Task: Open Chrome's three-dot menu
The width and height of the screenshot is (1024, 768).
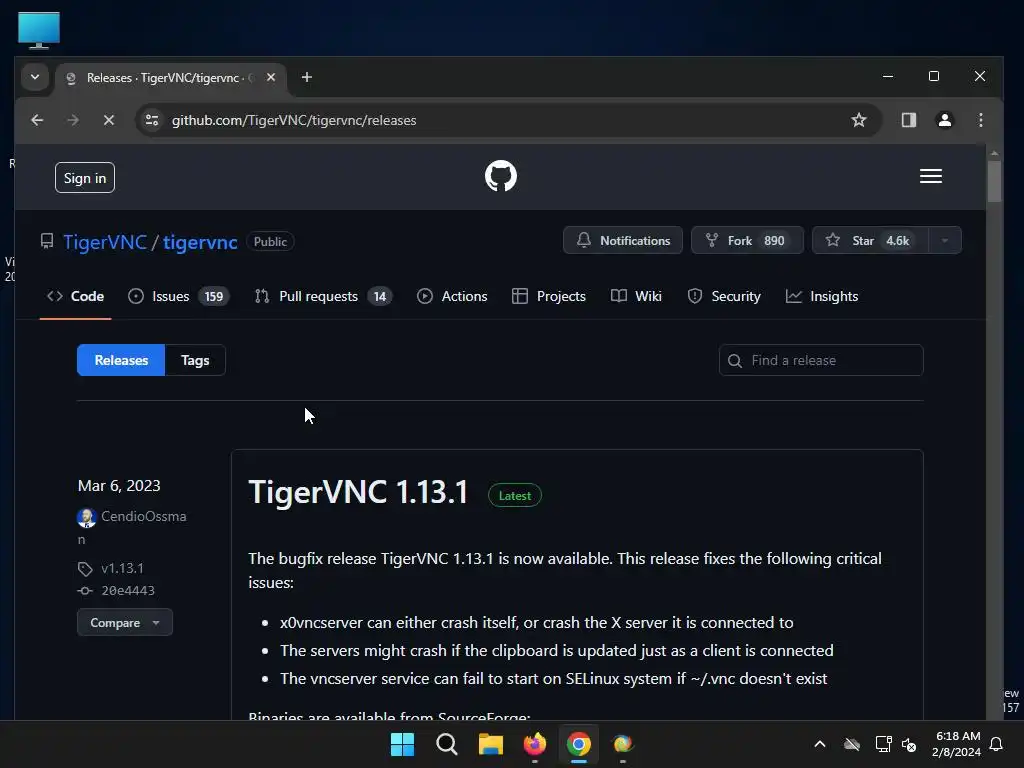Action: click(980, 120)
